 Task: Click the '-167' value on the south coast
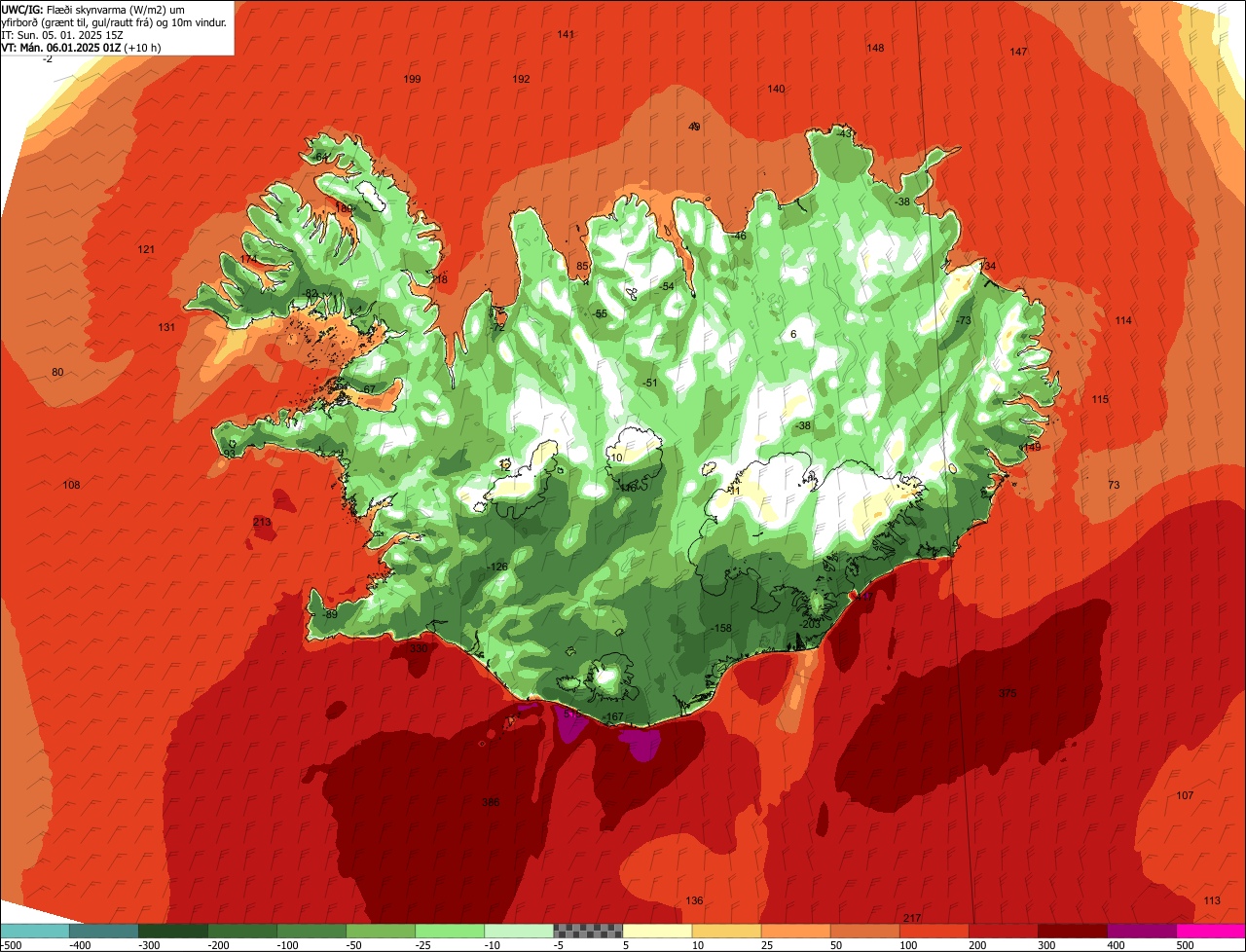612,717
